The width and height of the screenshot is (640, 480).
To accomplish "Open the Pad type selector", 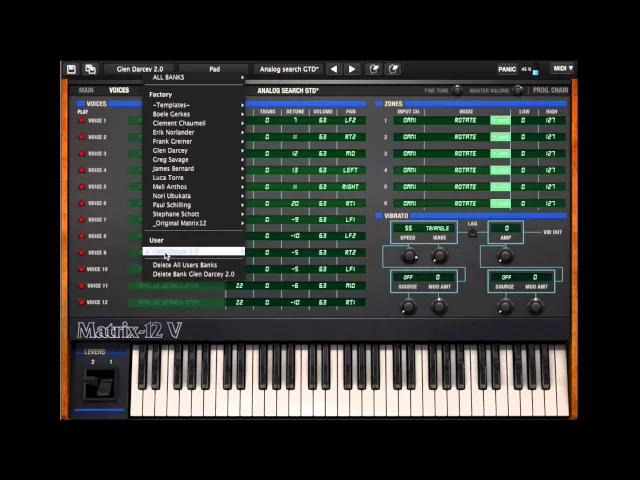I will click(x=214, y=69).
